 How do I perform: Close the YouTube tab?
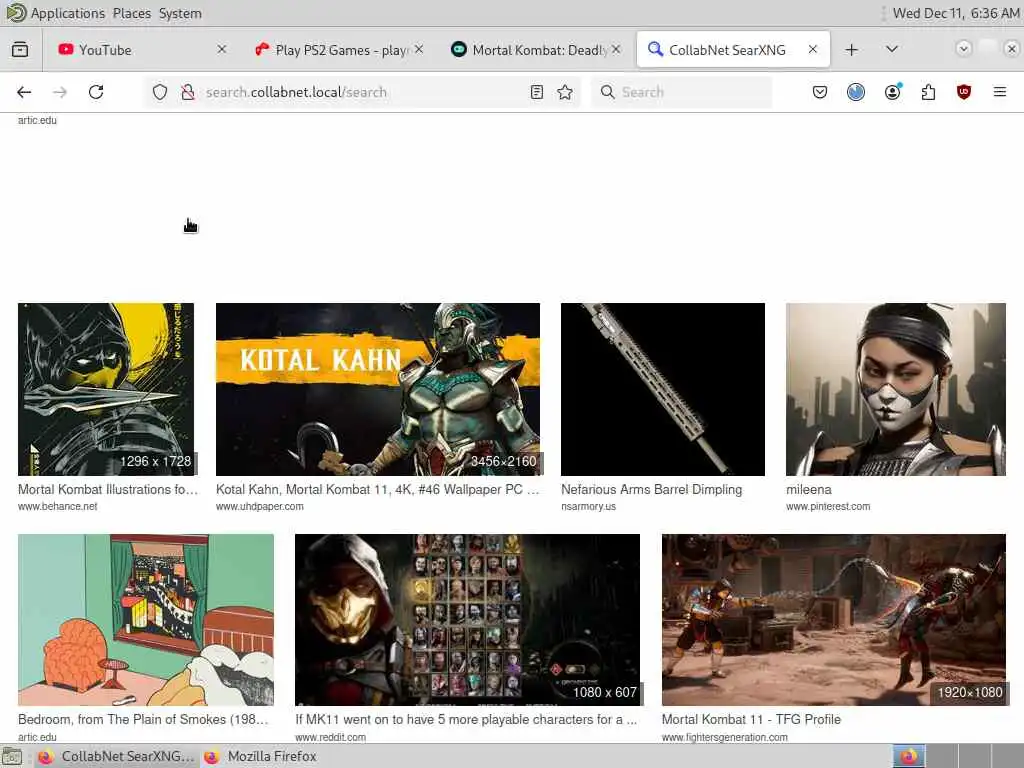click(x=221, y=49)
